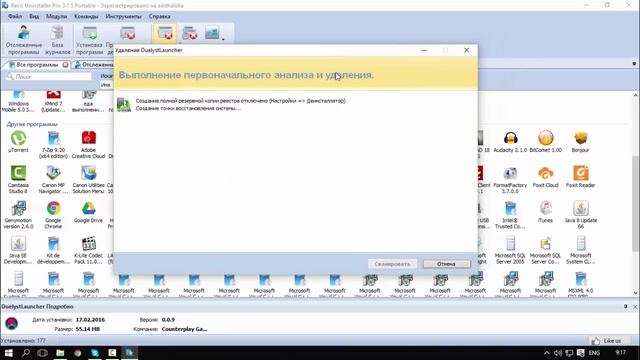Image resolution: width=640 pixels, height=360 pixels.
Task: Open the Вид menu
Action: [34, 16]
